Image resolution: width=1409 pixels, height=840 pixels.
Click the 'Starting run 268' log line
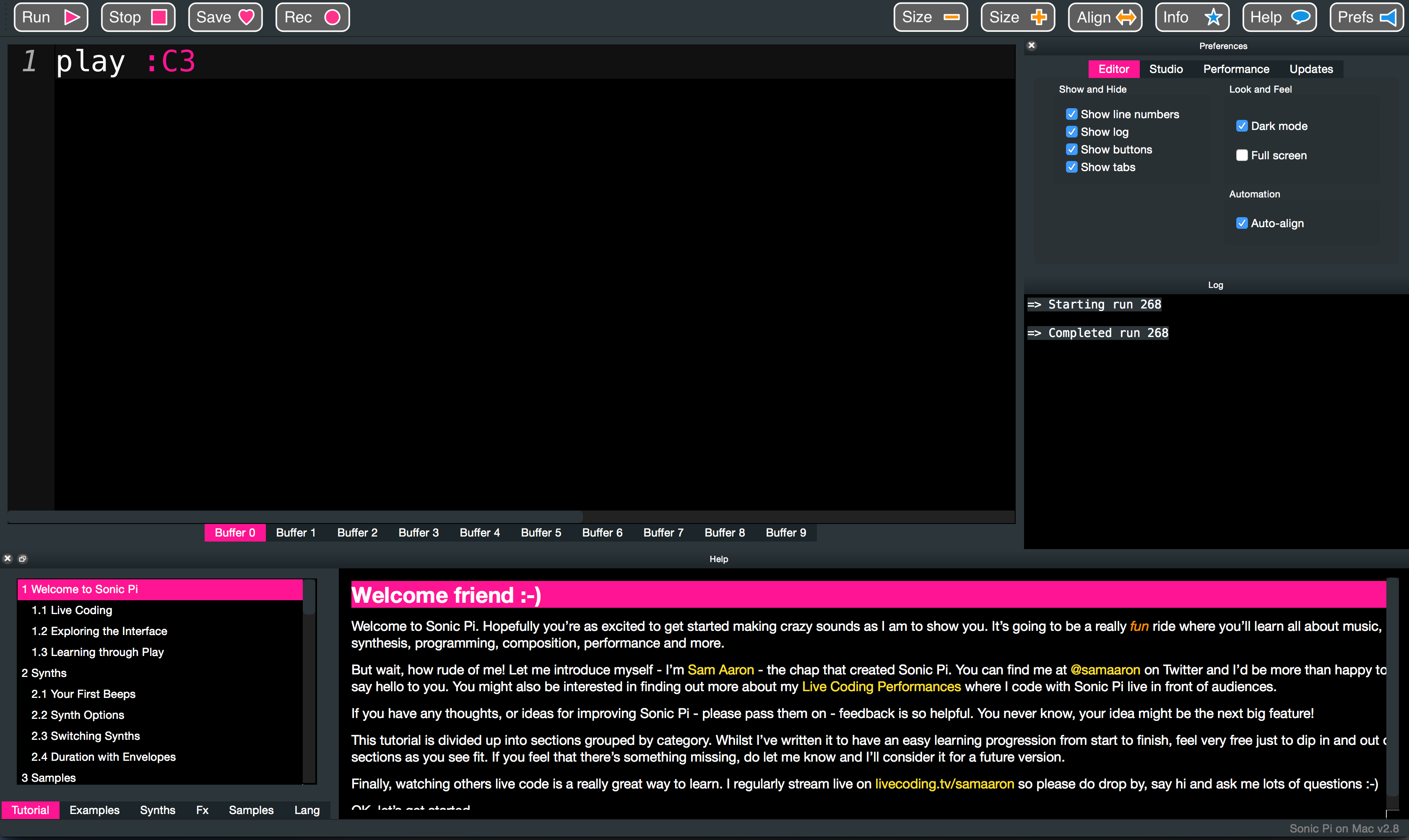click(1094, 305)
